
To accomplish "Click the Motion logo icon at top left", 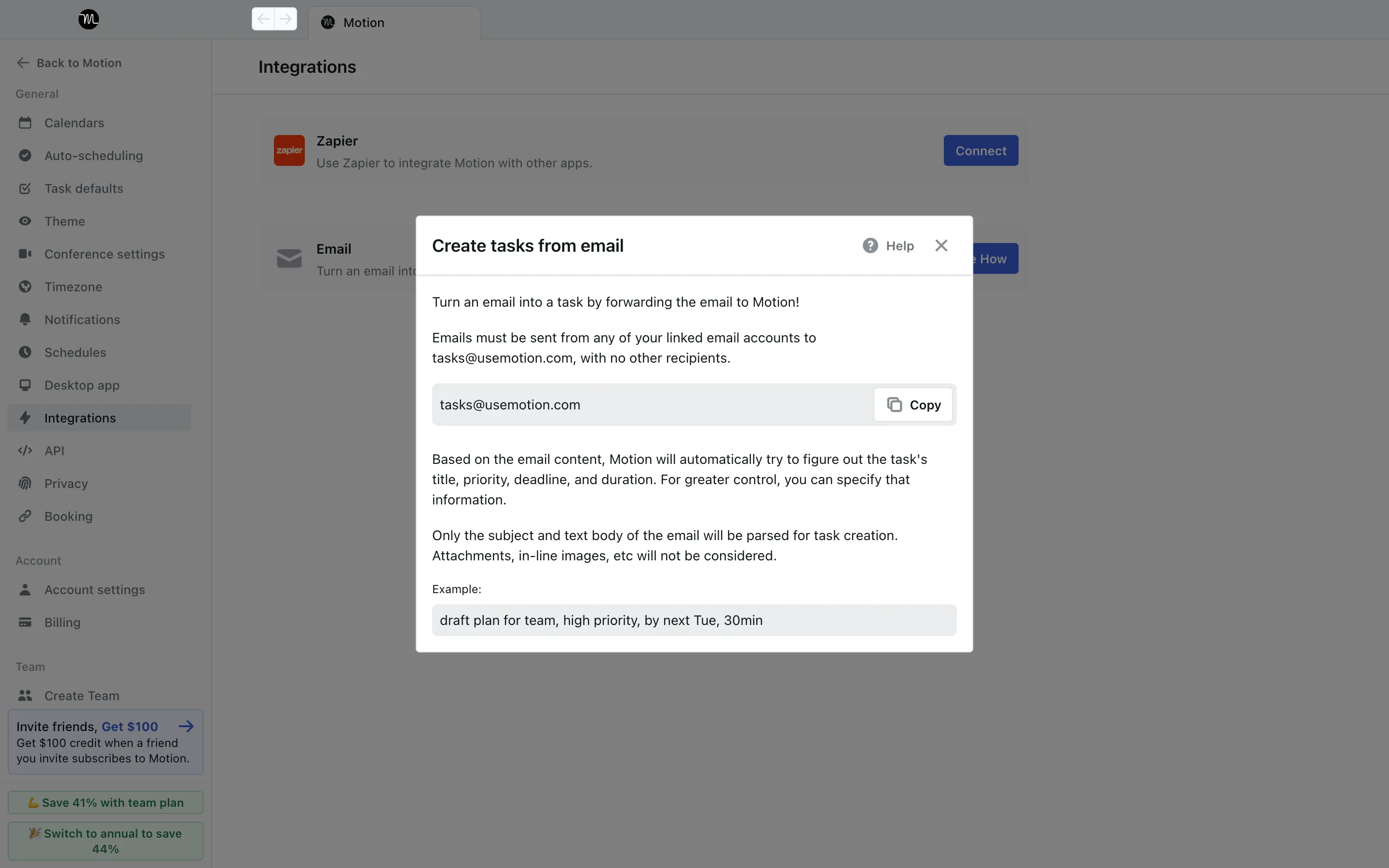I will (88, 19).
